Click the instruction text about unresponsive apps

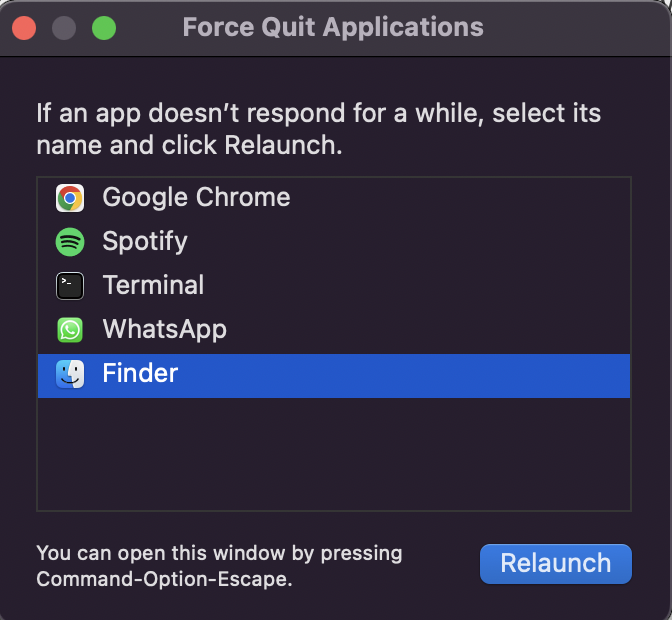(x=318, y=129)
